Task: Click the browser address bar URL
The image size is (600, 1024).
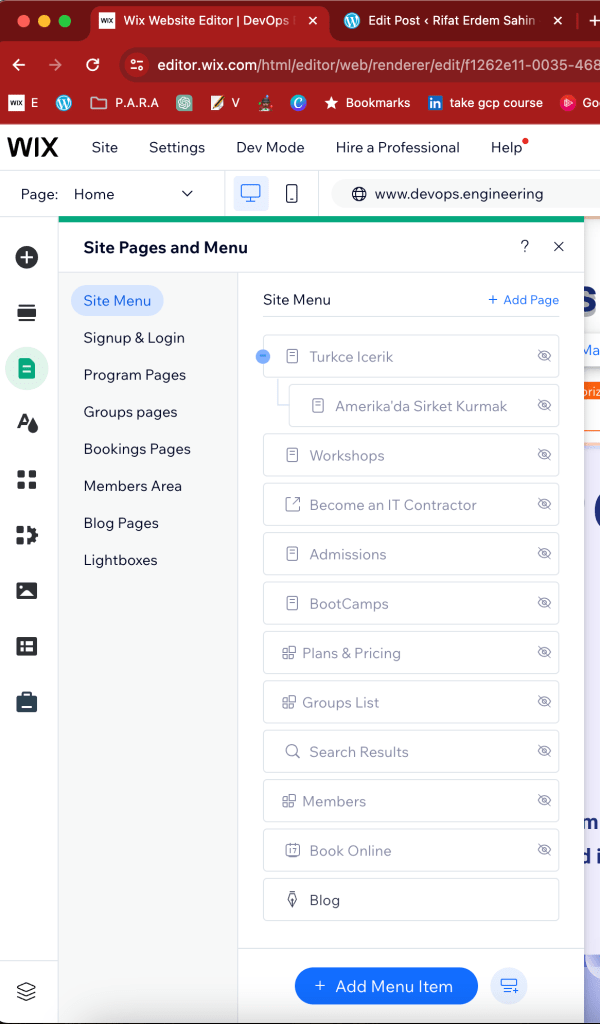Action: coord(377,65)
